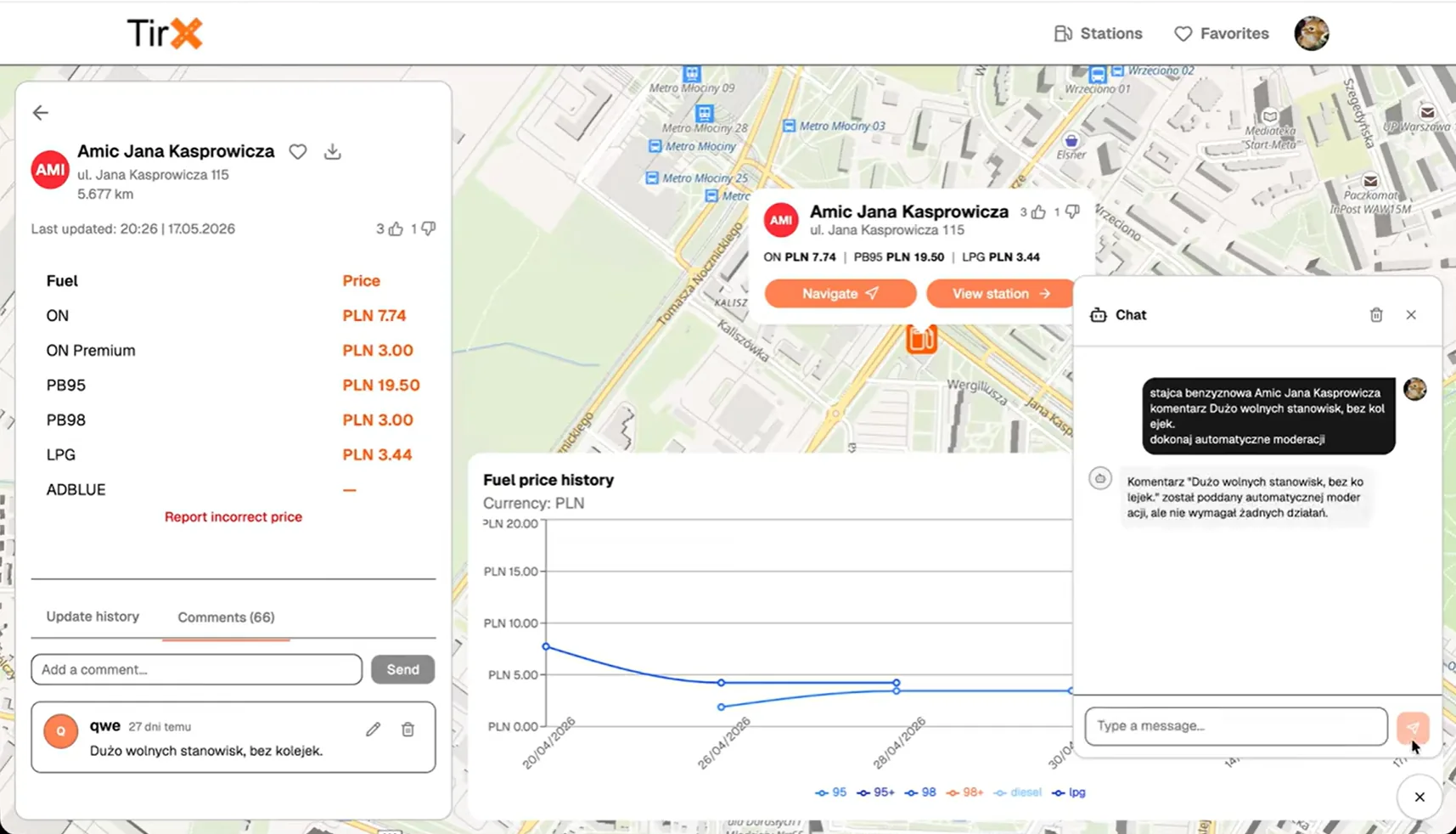Focus the Add a comment field
Viewport: 1456px width, 834px height.
[x=197, y=669]
